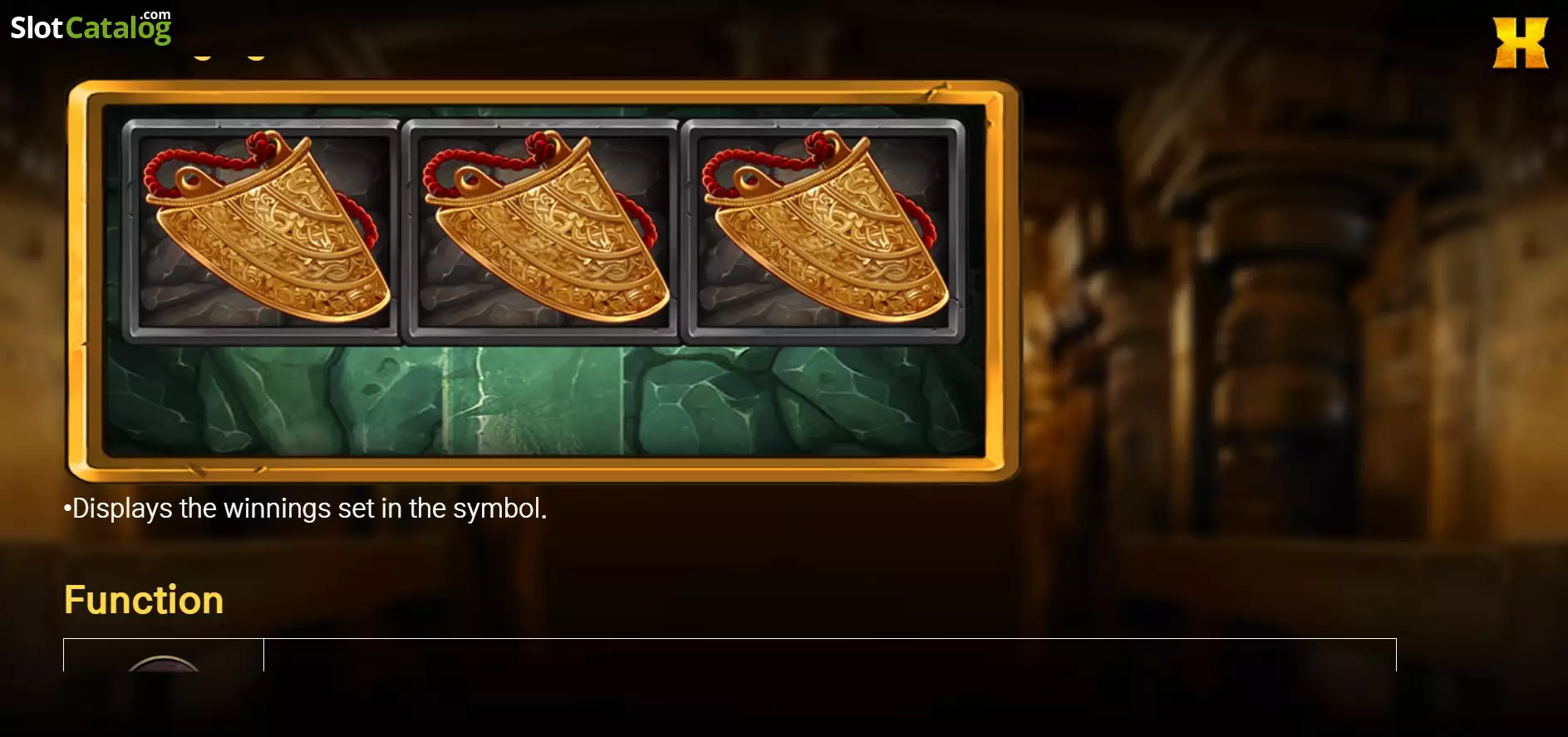This screenshot has width=1568, height=737.
Task: Click the red cord knot on first amulet
Action: pyautogui.click(x=264, y=148)
